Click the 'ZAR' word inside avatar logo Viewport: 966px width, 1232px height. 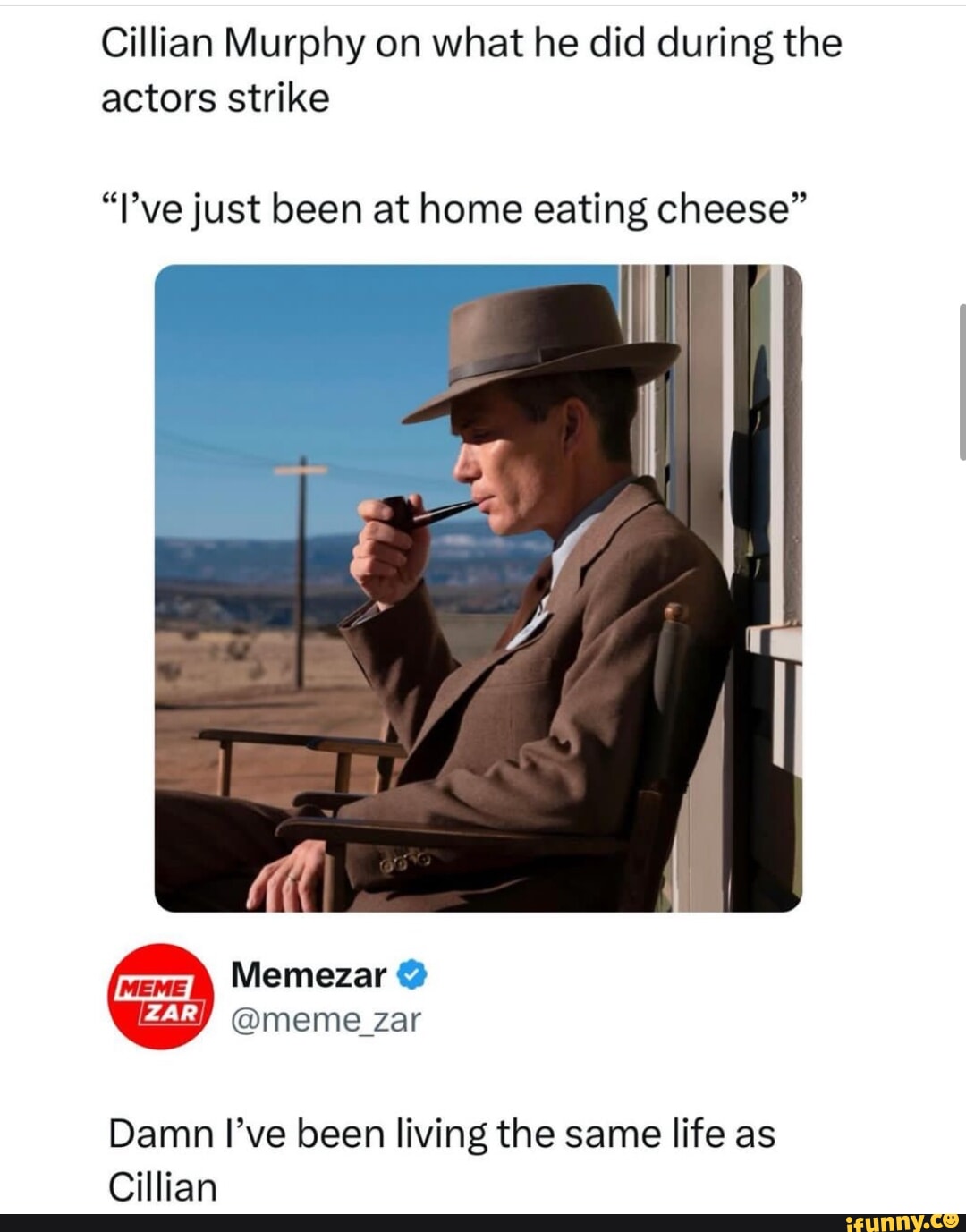pos(169,1011)
